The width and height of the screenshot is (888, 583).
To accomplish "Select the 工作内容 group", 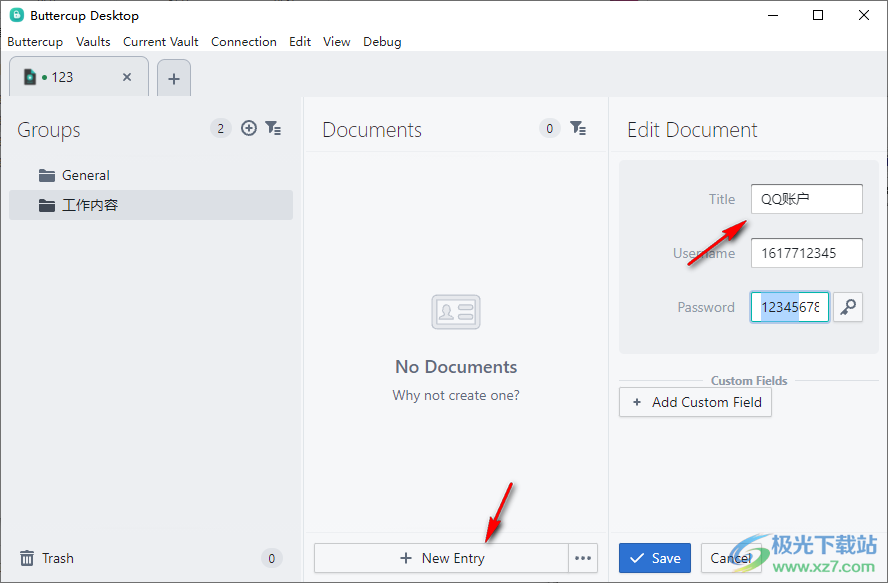I will pos(151,205).
